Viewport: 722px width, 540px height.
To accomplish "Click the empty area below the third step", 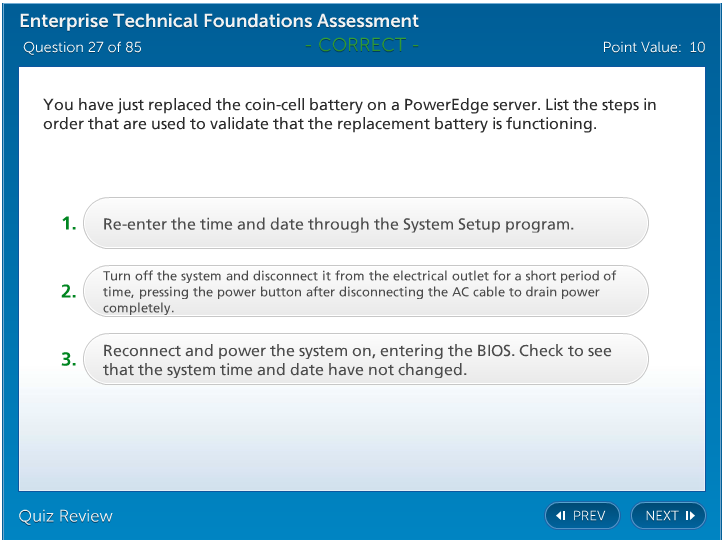I will [x=365, y=435].
